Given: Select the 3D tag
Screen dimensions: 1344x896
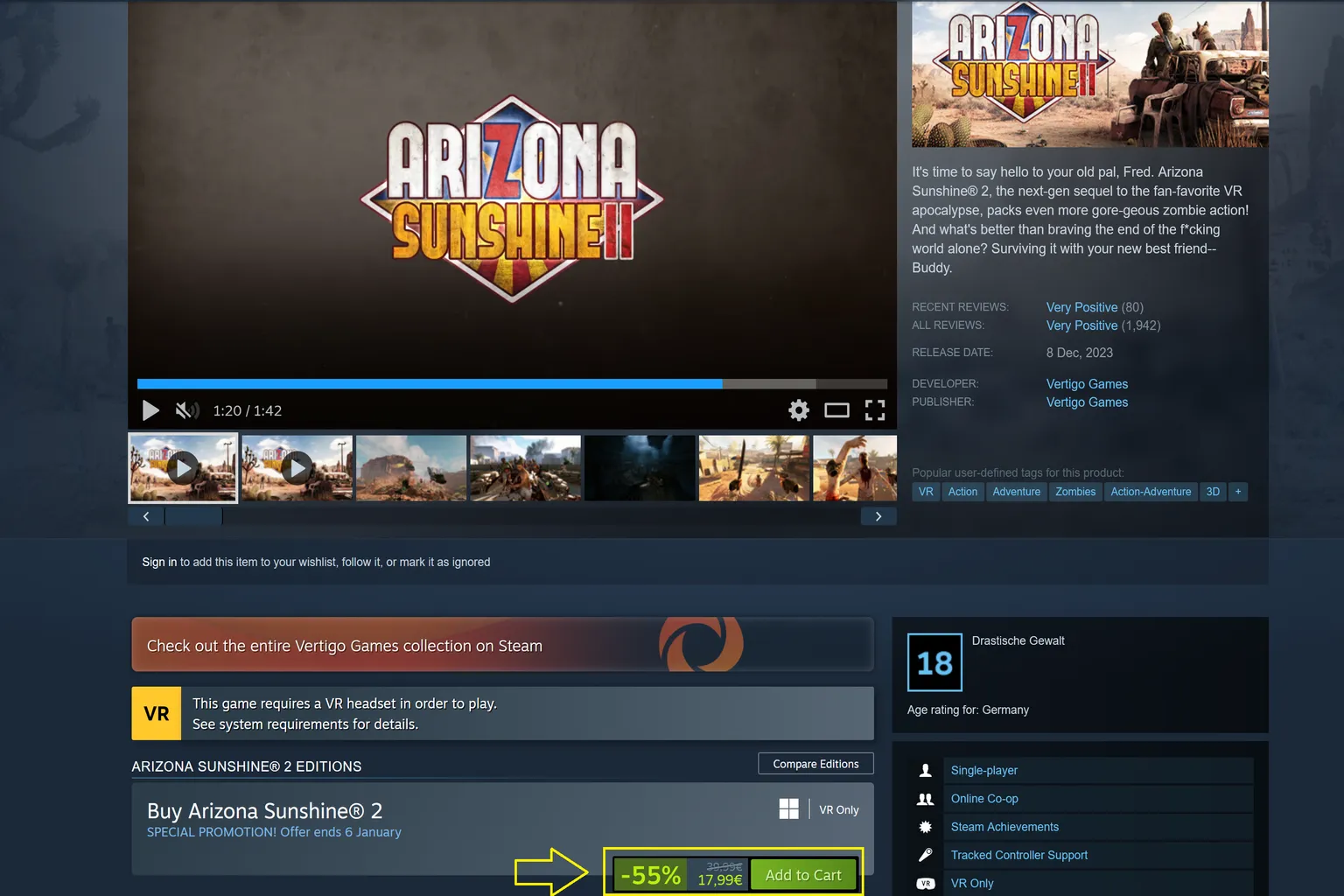Looking at the screenshot, I should pos(1213,492).
